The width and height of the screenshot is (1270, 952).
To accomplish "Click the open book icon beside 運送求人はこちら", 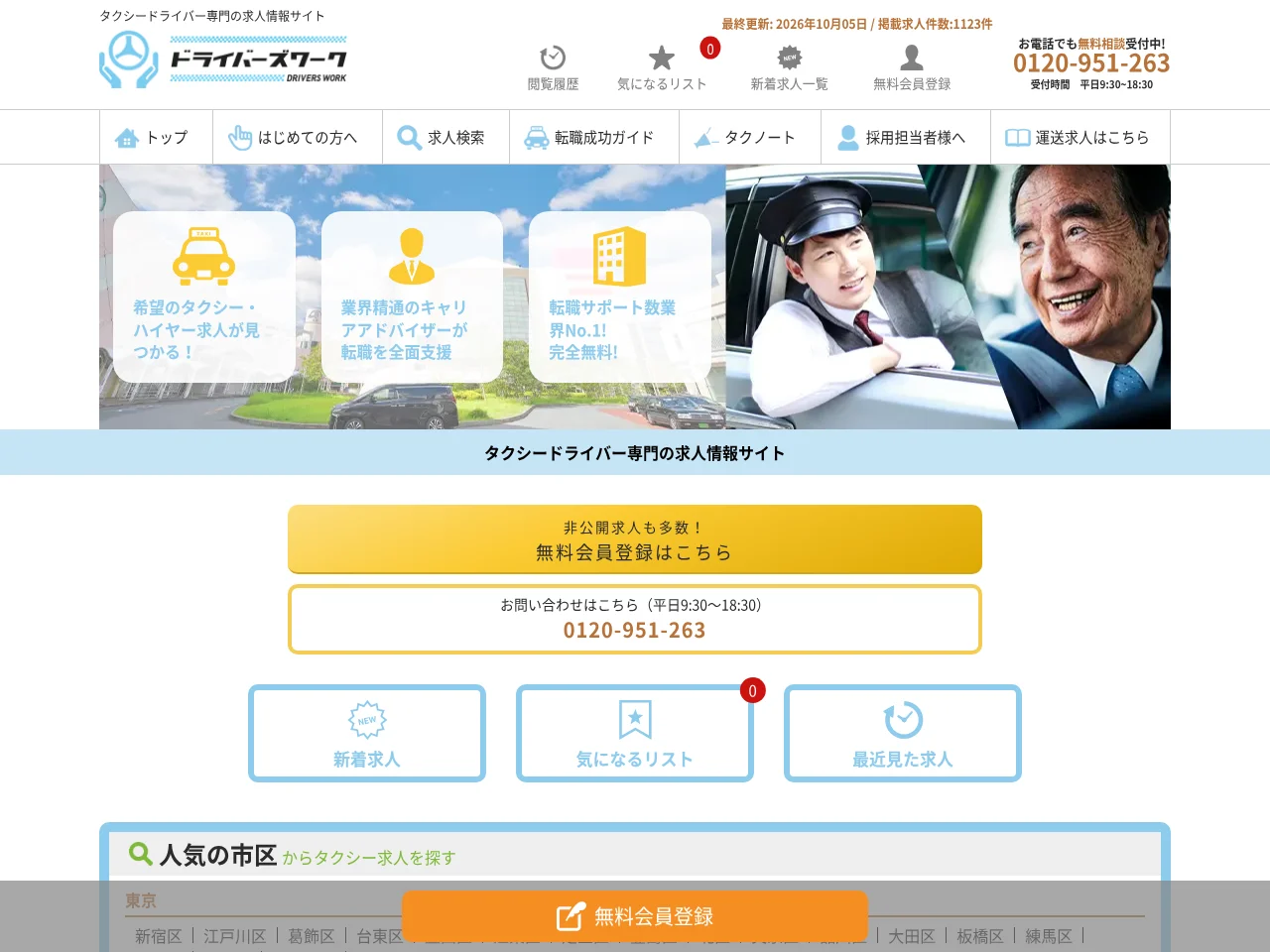I will click(1018, 138).
